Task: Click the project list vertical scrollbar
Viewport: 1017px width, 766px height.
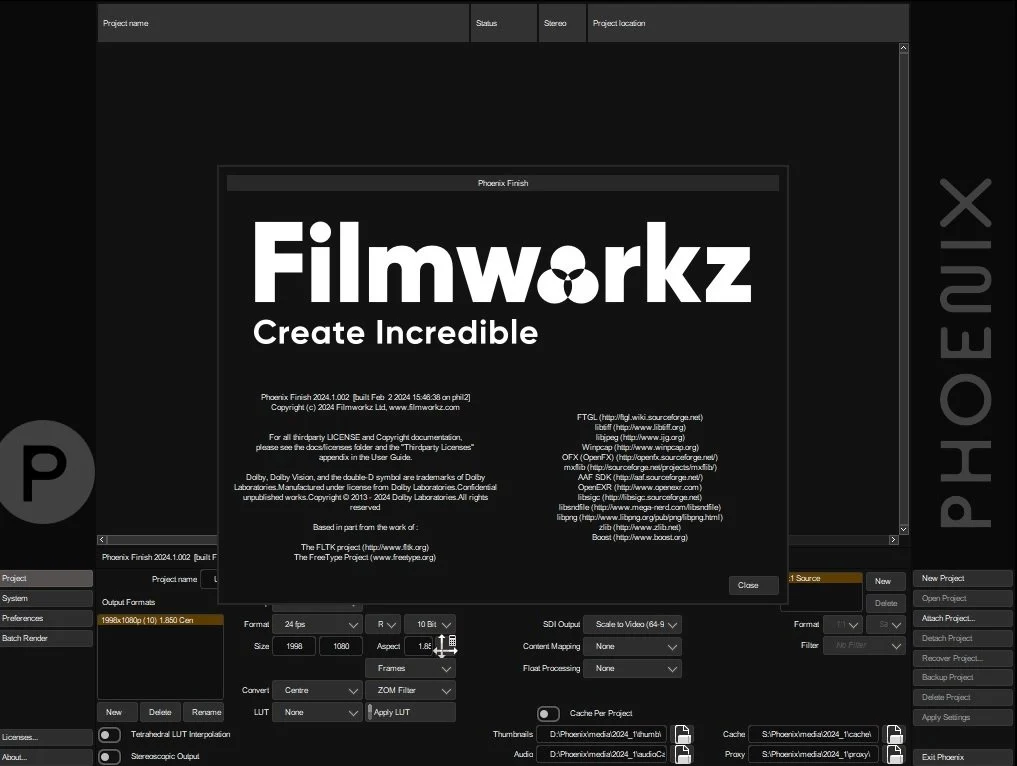Action: (904, 288)
